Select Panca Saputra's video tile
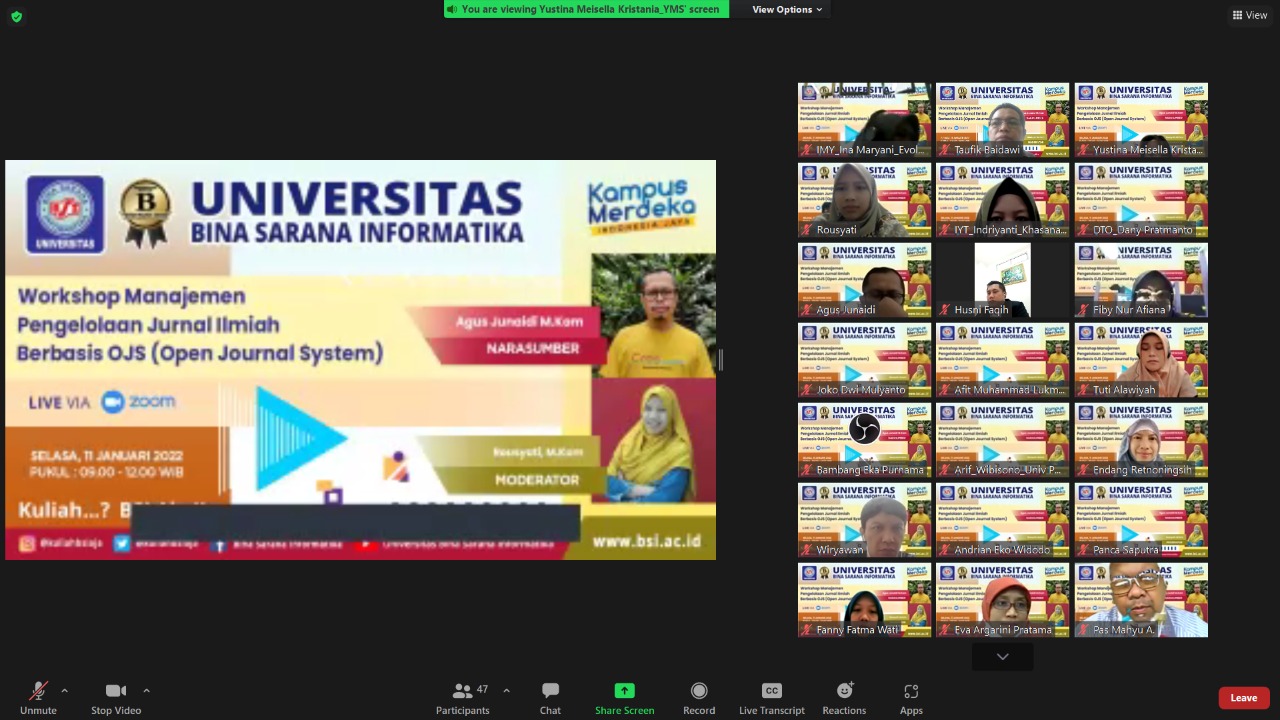Screen dimensions: 1280x720 pyautogui.click(x=1141, y=520)
